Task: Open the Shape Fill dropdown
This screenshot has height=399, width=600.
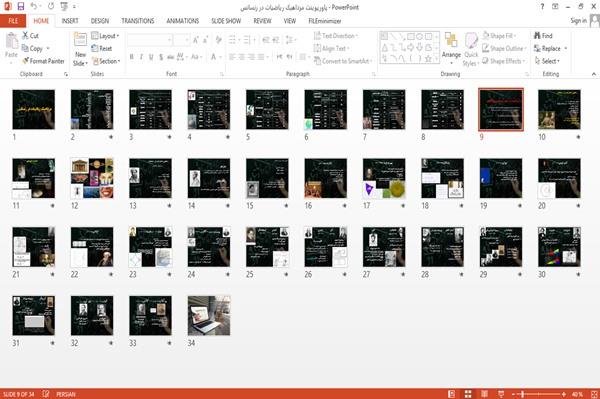Action: [x=499, y=36]
